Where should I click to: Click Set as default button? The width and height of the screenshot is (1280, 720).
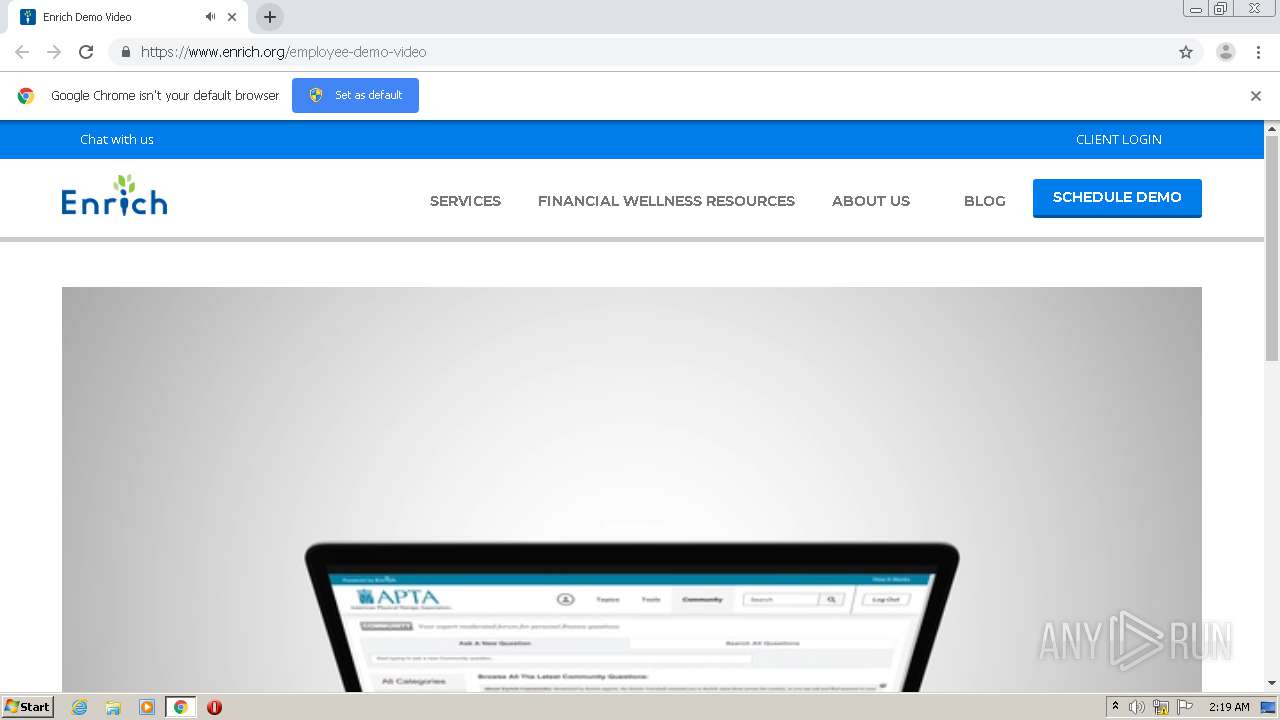click(355, 95)
